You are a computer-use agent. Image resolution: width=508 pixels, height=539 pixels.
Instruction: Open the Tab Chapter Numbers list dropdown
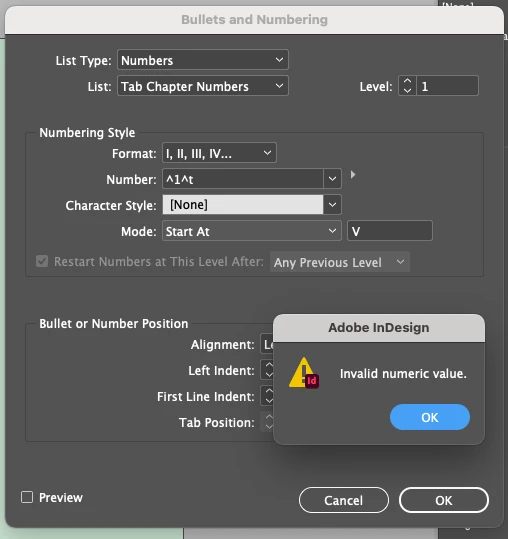click(x=203, y=86)
